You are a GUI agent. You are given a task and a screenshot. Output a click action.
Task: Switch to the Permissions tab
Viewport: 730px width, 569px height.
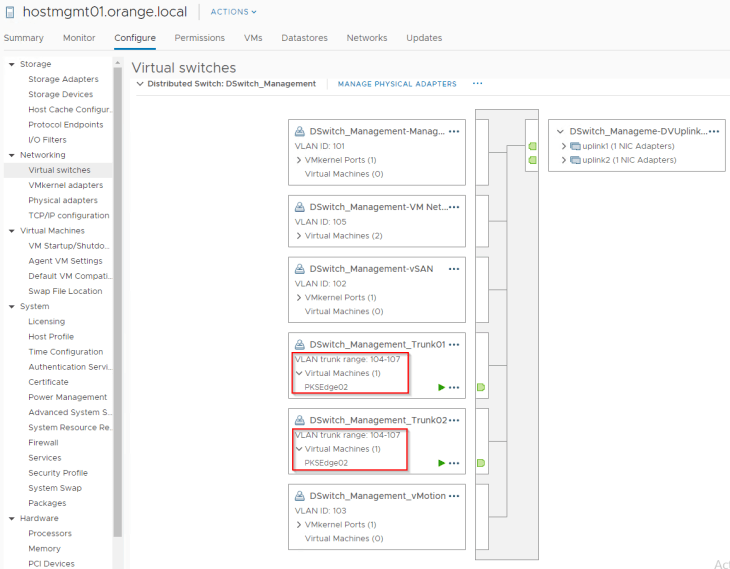(199, 38)
